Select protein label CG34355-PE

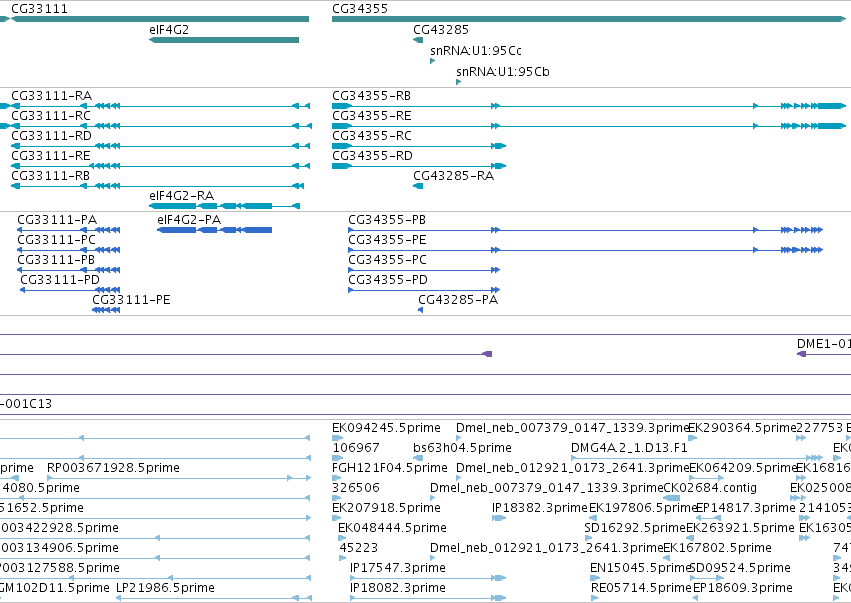[x=388, y=240]
